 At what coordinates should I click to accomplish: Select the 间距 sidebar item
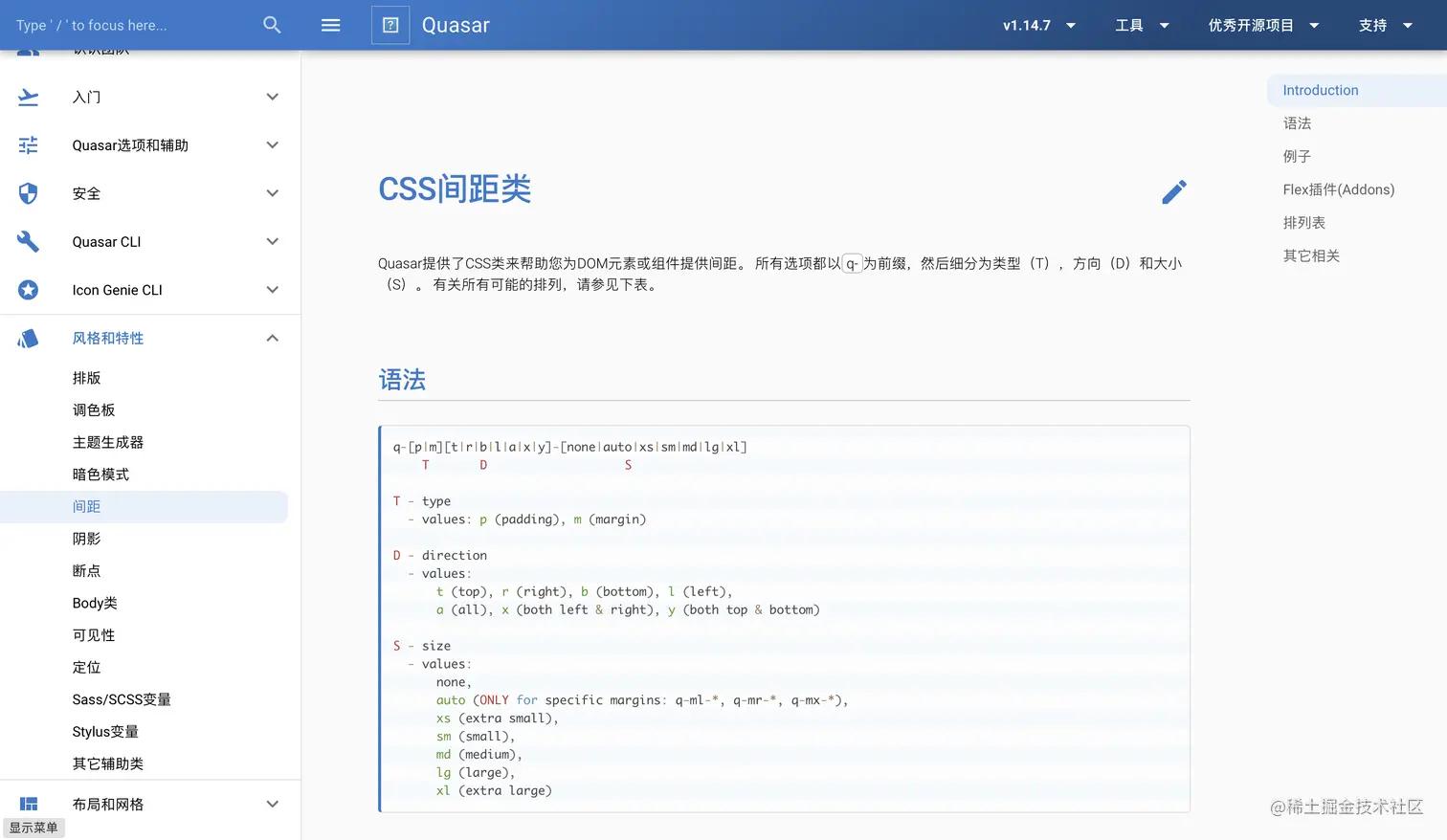[144, 507]
